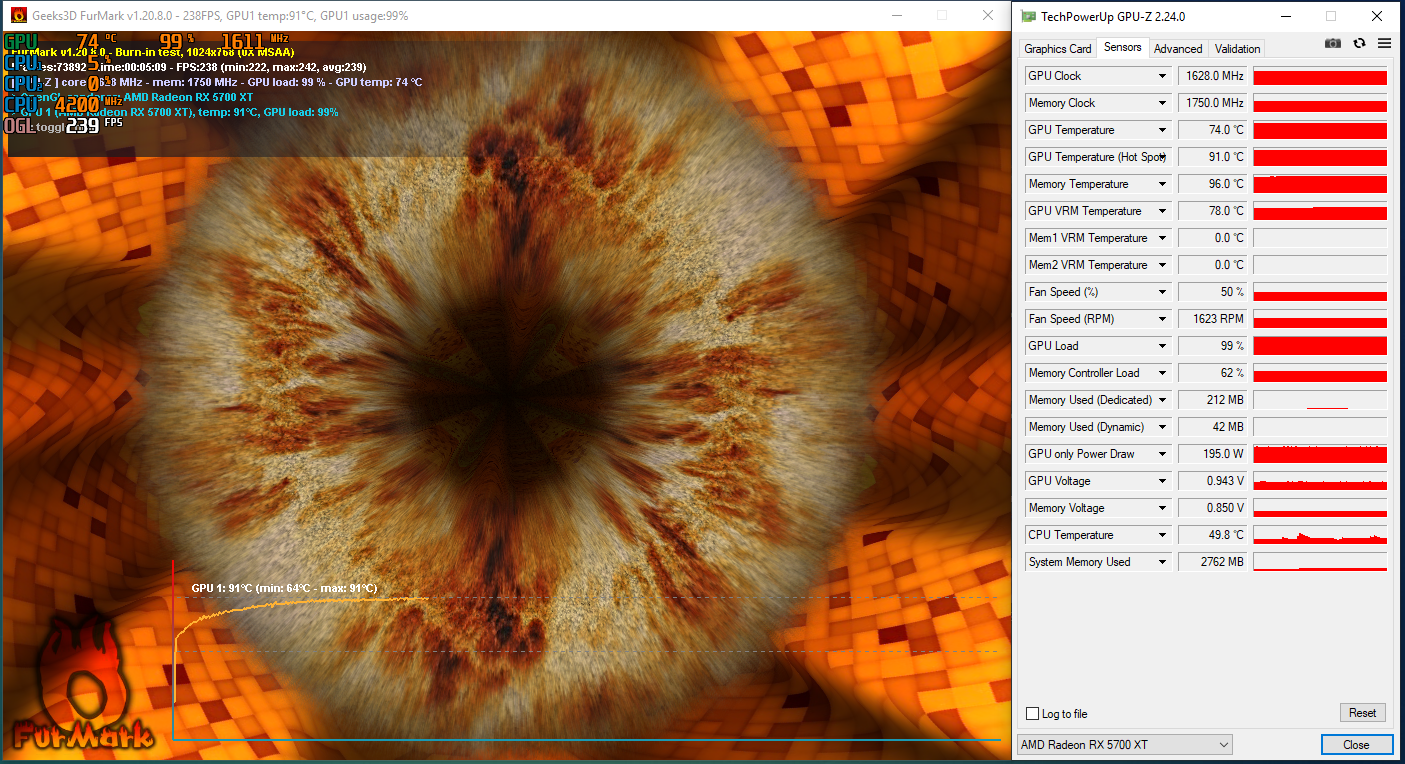Expand the GPU VRM Temperature dropdown

click(x=1162, y=211)
